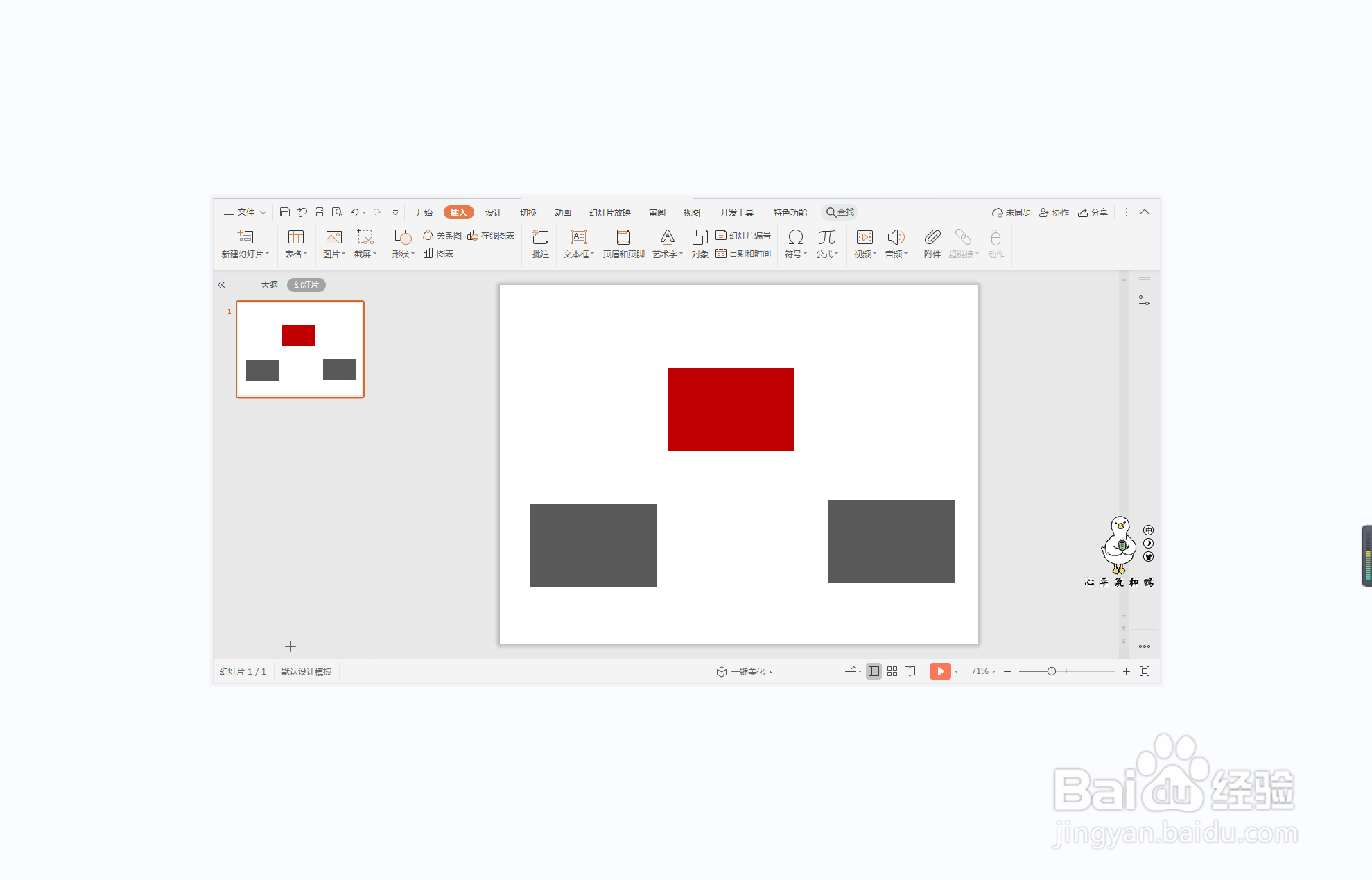The height and width of the screenshot is (880, 1372).
Task: Click the zoom slider handle
Action: coord(1051,671)
